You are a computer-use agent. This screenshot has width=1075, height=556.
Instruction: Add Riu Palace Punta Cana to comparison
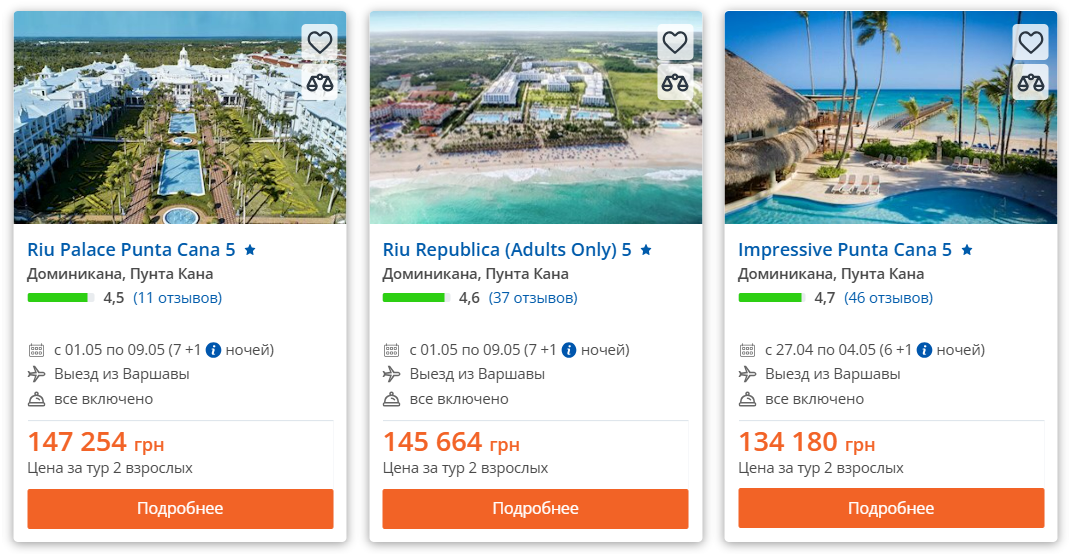[x=319, y=82]
